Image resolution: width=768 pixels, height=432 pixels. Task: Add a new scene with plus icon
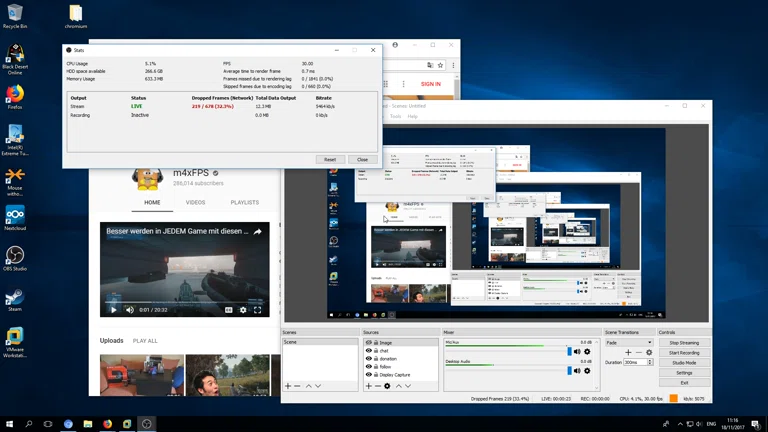288,386
